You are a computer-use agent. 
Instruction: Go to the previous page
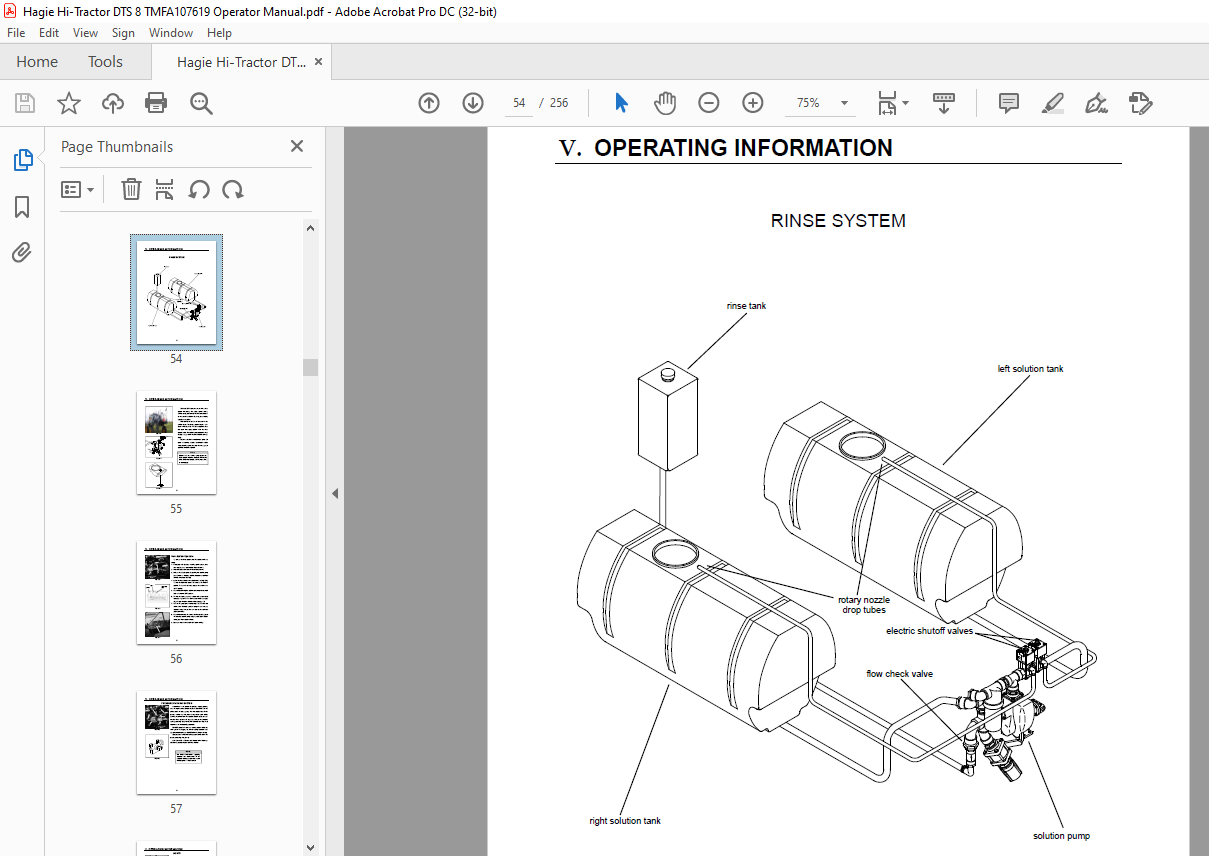tap(429, 103)
